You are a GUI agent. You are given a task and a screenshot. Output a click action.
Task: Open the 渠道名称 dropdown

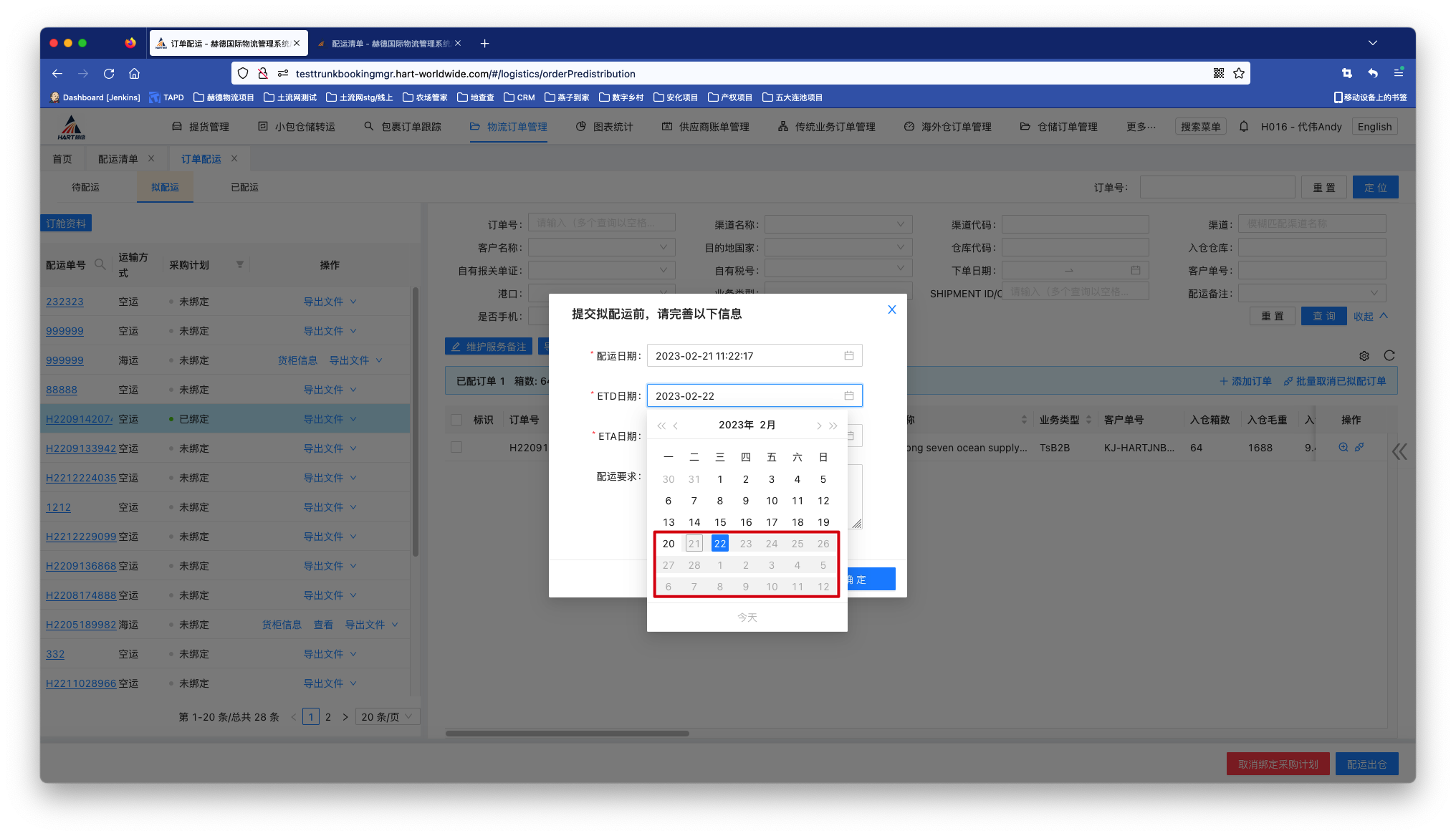click(x=838, y=224)
